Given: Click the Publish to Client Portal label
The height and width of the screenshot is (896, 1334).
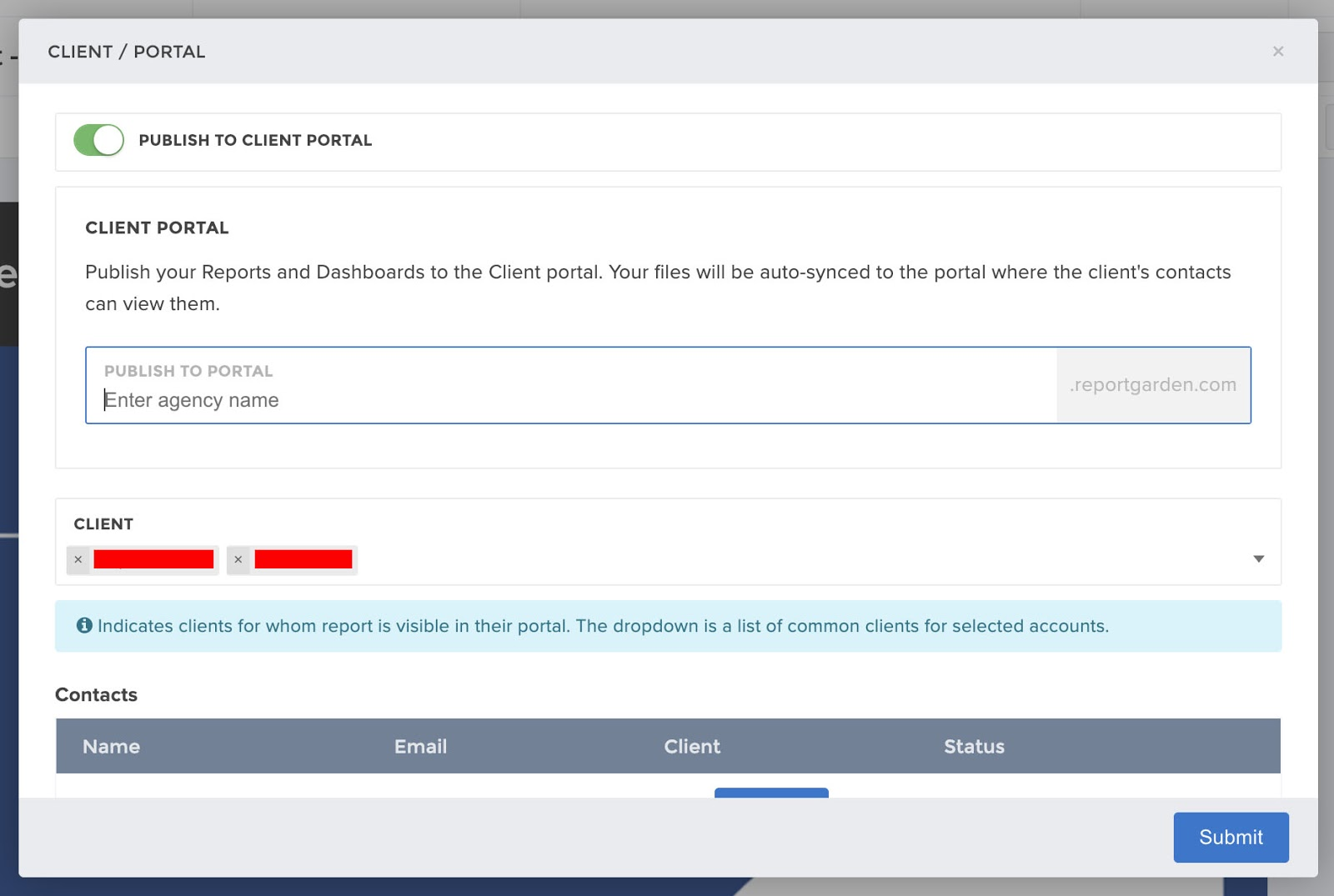Looking at the screenshot, I should tap(255, 140).
